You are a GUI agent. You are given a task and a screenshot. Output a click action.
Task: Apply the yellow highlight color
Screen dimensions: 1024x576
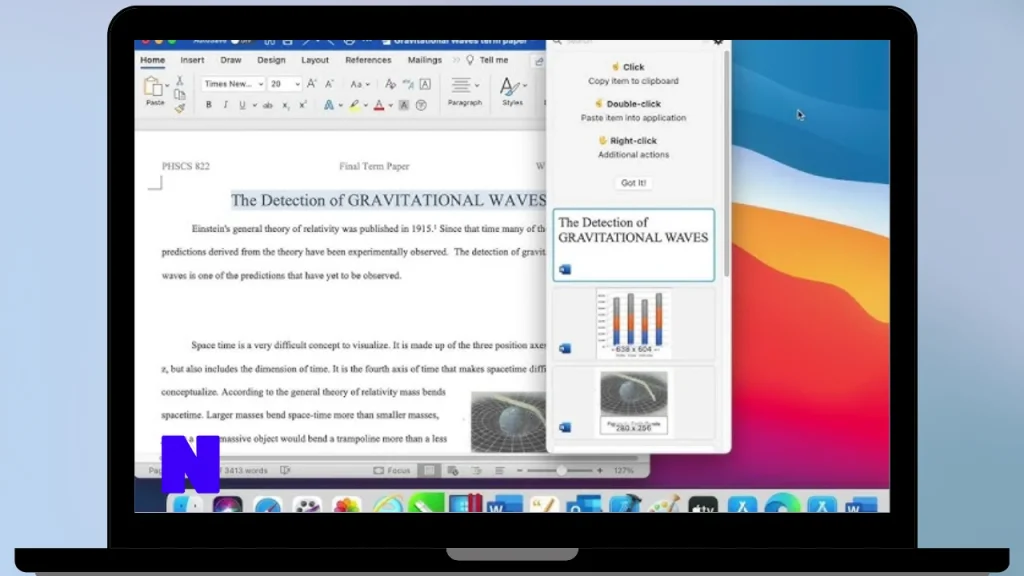[x=354, y=105]
